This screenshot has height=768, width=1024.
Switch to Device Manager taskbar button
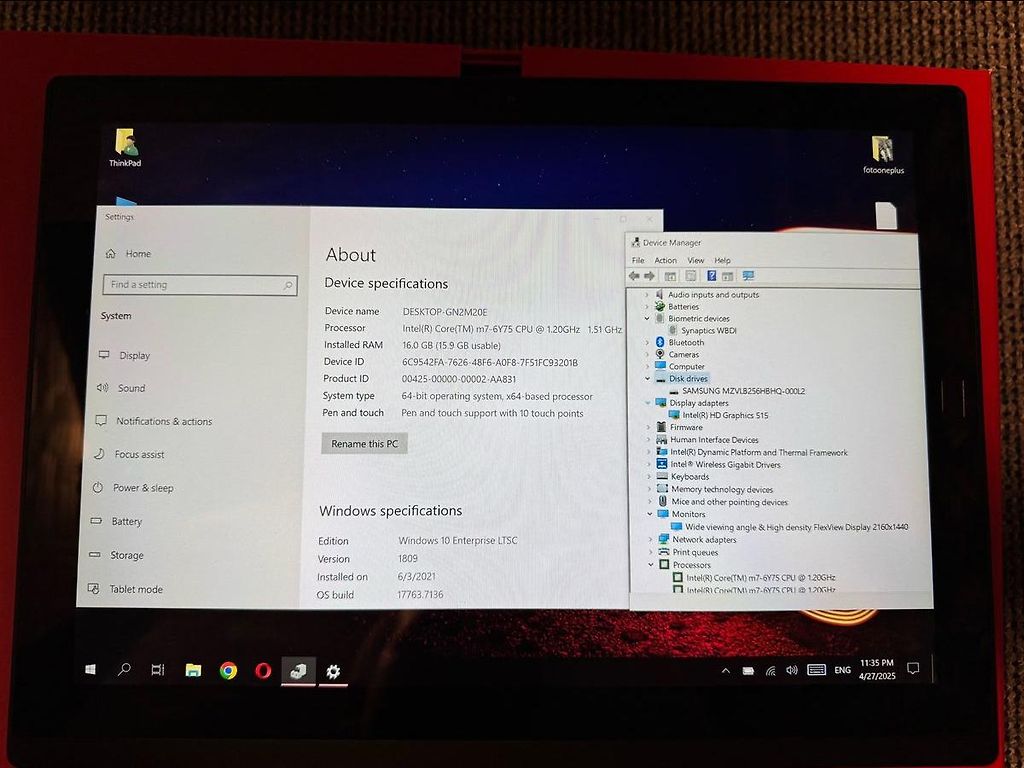coord(298,671)
